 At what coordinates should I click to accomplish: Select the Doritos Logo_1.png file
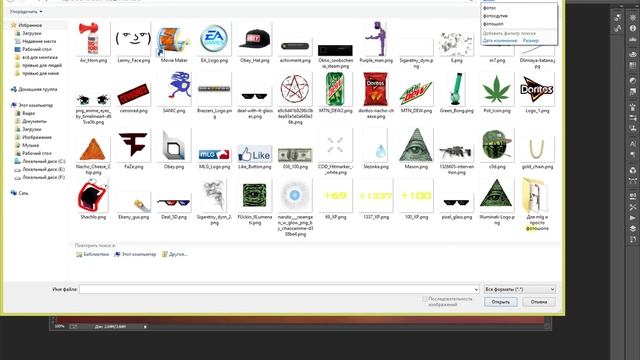tap(537, 89)
